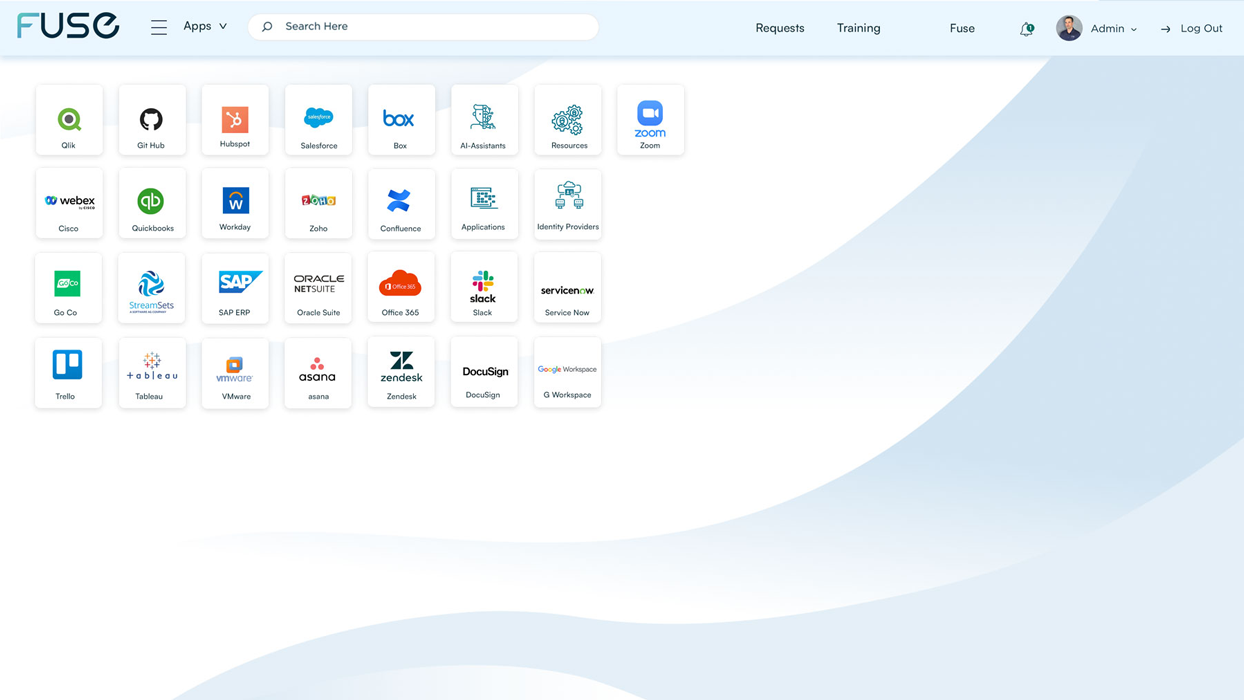Launch the Quickbooks app
The height and width of the screenshot is (700, 1244).
coord(152,203)
